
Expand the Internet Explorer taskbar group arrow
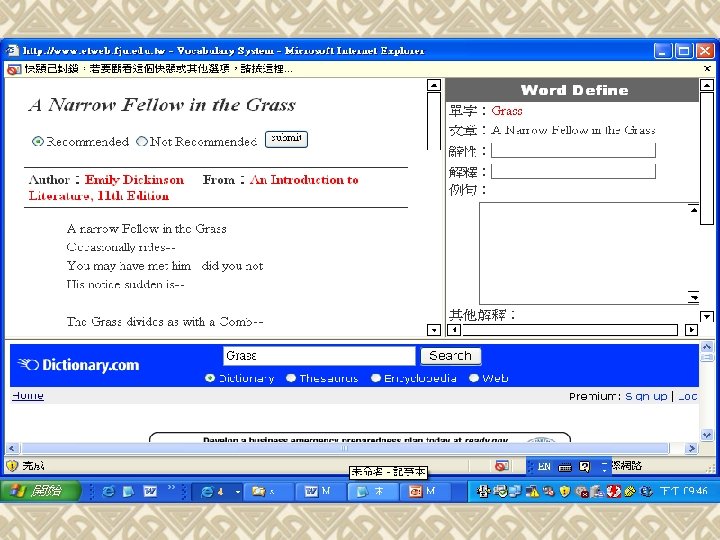(x=237, y=492)
